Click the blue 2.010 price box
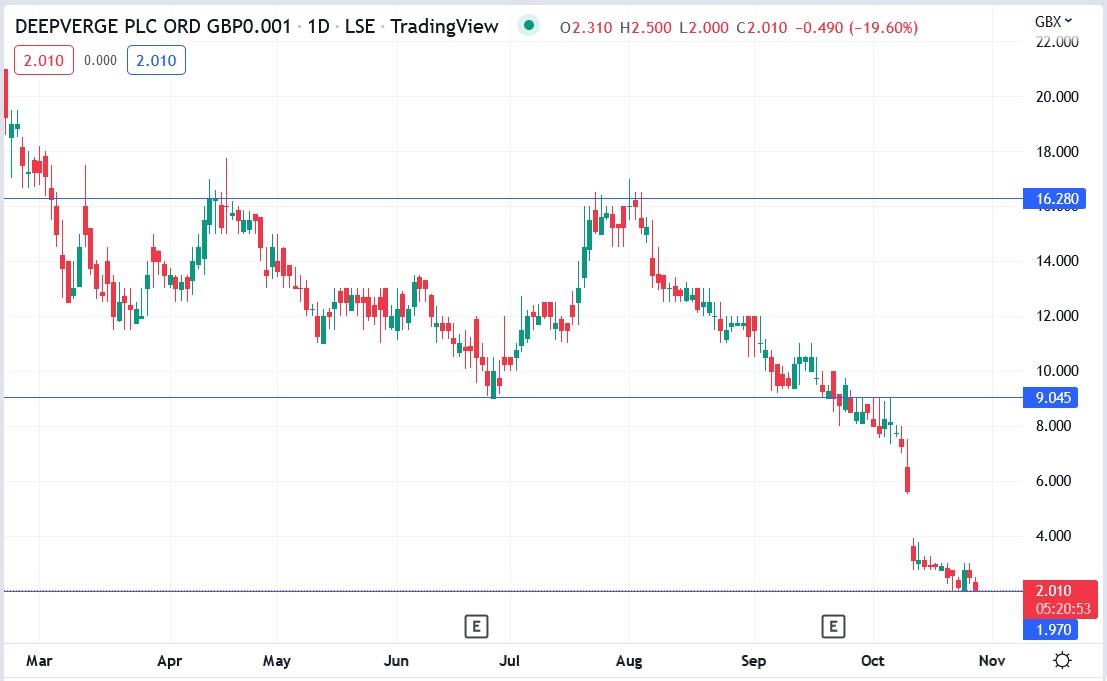The image size is (1107, 681). pyautogui.click(x=156, y=60)
